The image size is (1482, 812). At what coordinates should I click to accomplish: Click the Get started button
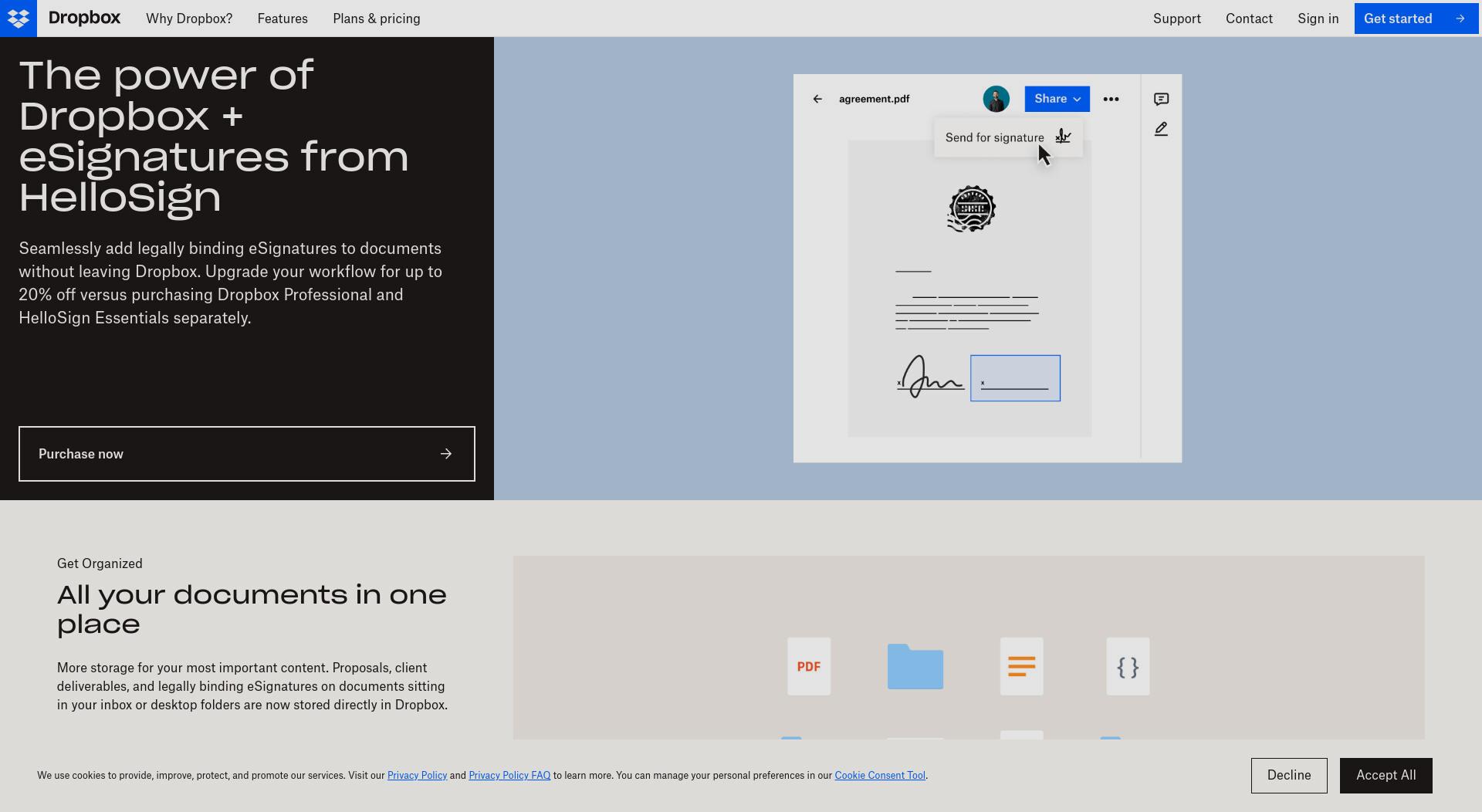(x=1415, y=19)
